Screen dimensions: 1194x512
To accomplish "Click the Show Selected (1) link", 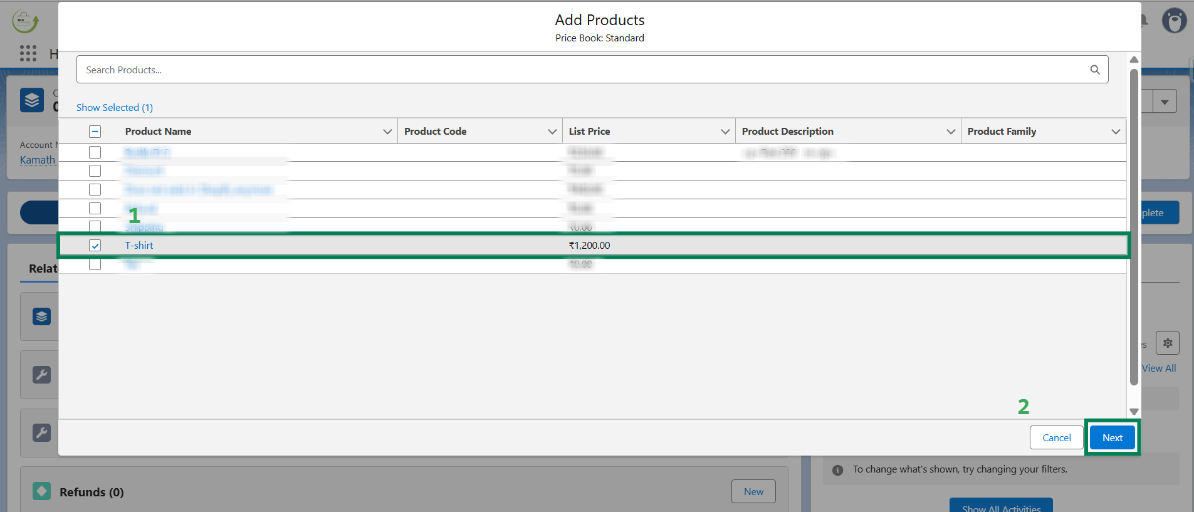I will click(x=114, y=107).
